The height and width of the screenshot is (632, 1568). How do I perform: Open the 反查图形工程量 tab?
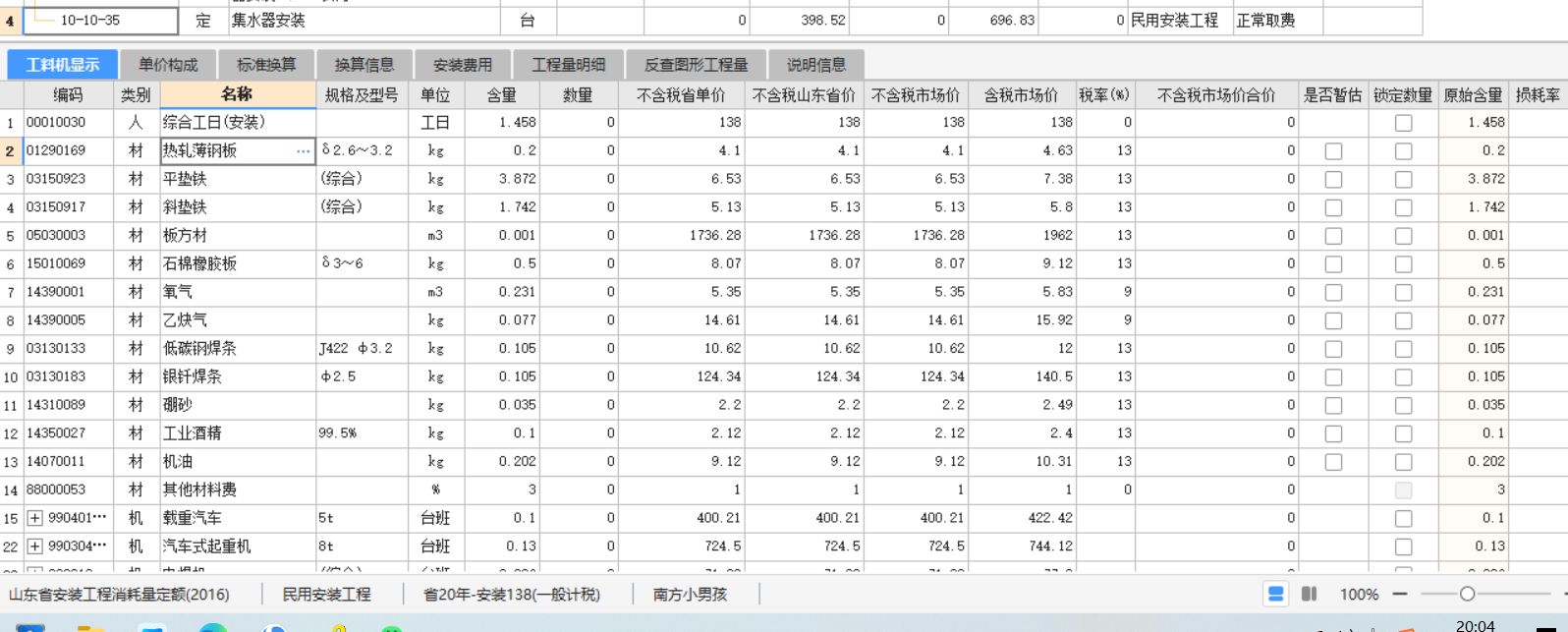coord(696,65)
